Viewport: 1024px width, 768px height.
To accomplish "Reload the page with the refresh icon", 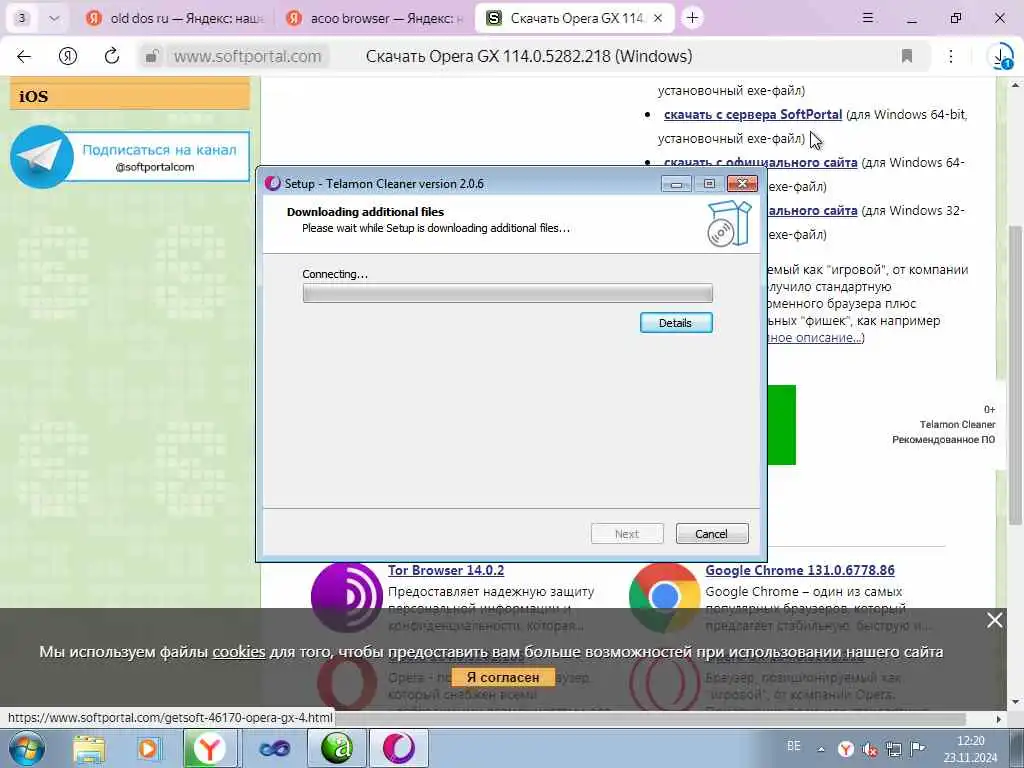I will click(x=112, y=56).
